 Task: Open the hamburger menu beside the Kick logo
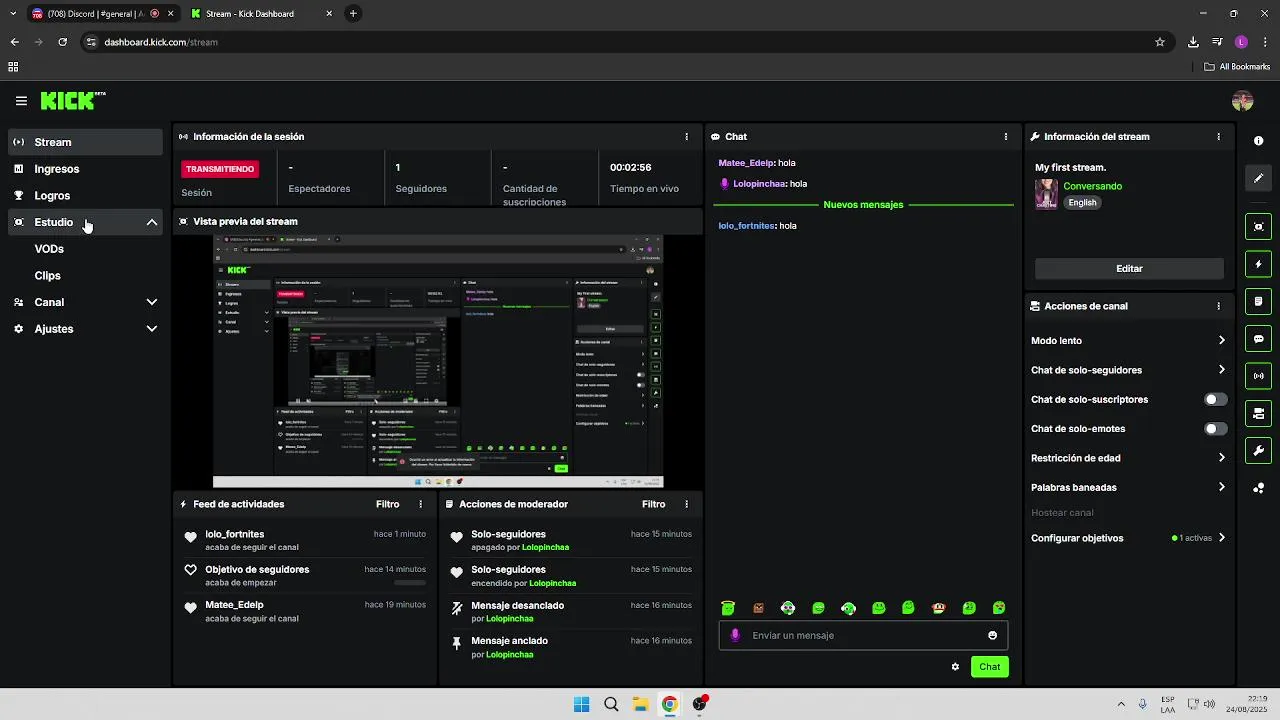pos(21,101)
